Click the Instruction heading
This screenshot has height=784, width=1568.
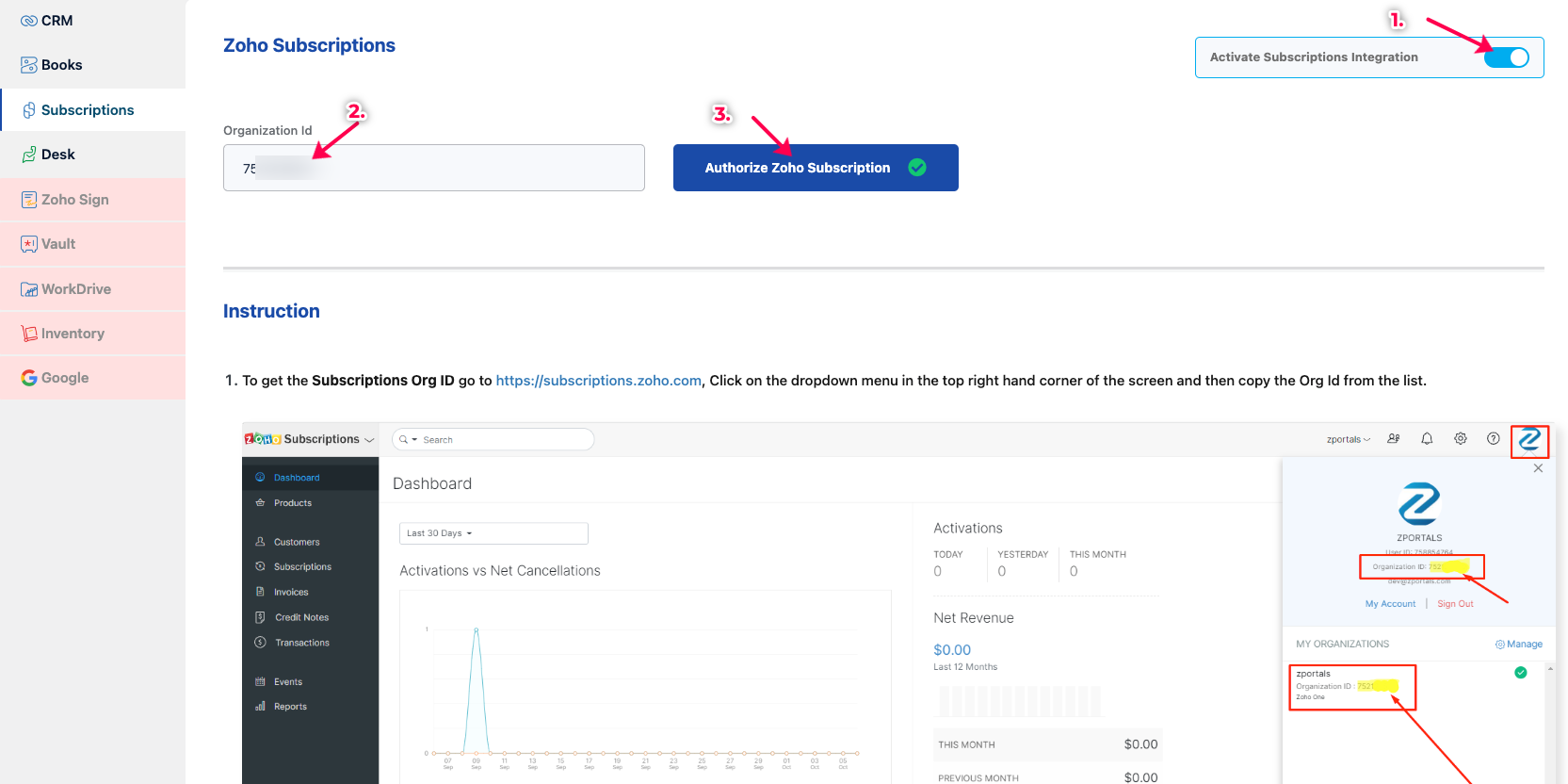coord(271,311)
